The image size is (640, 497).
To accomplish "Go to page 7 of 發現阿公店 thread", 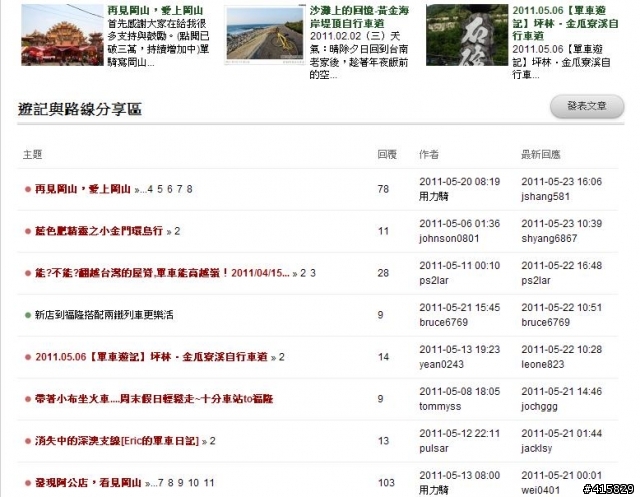I will coord(161,483).
